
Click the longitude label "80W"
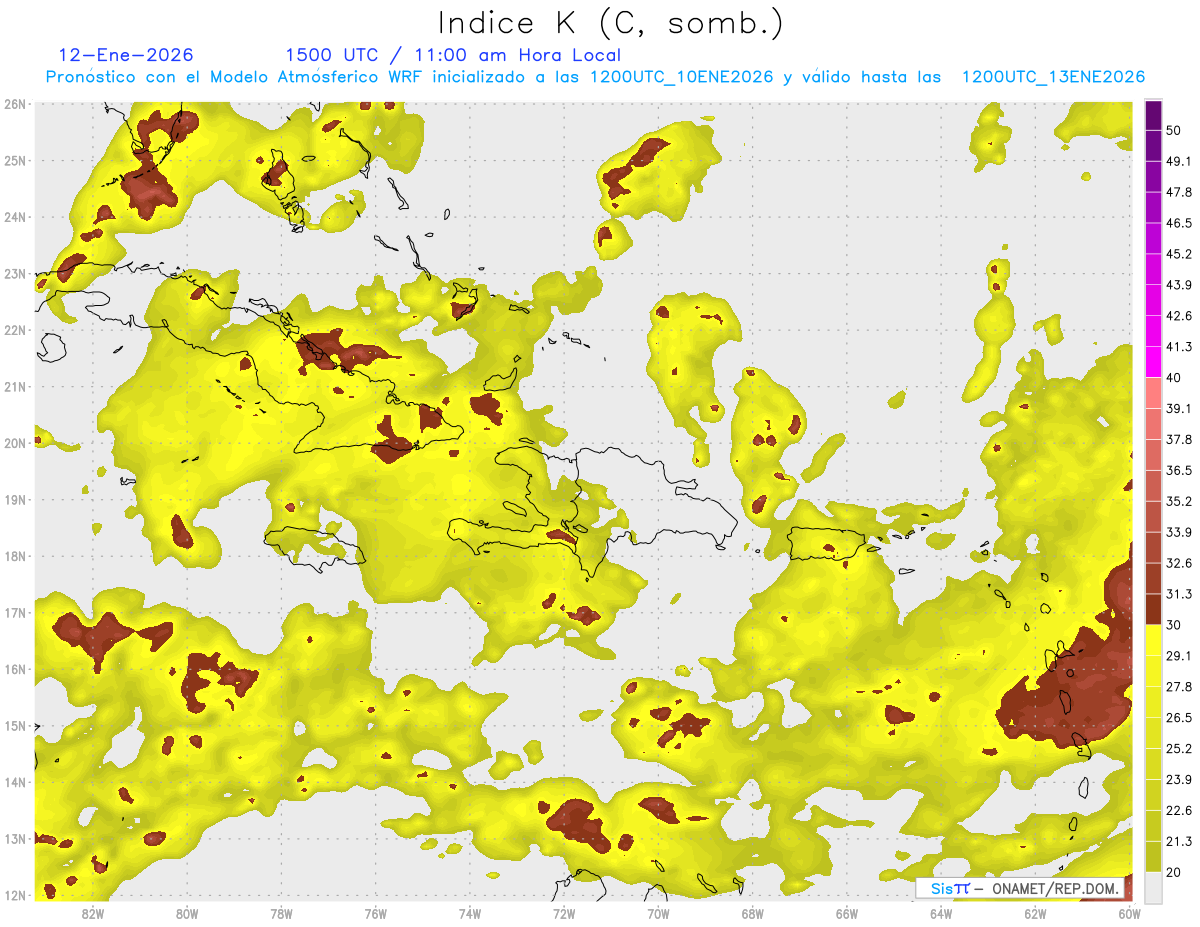coord(187,913)
